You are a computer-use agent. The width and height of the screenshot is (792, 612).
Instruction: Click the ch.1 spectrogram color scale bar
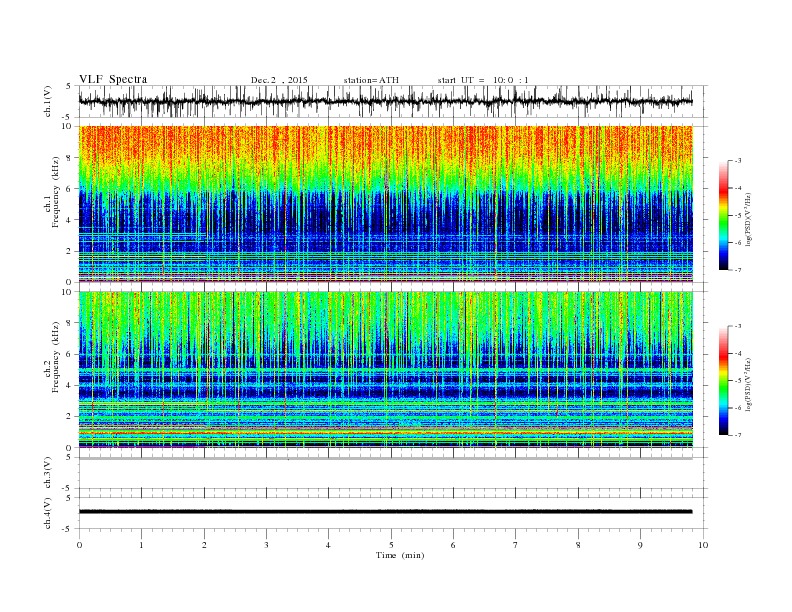click(x=723, y=215)
